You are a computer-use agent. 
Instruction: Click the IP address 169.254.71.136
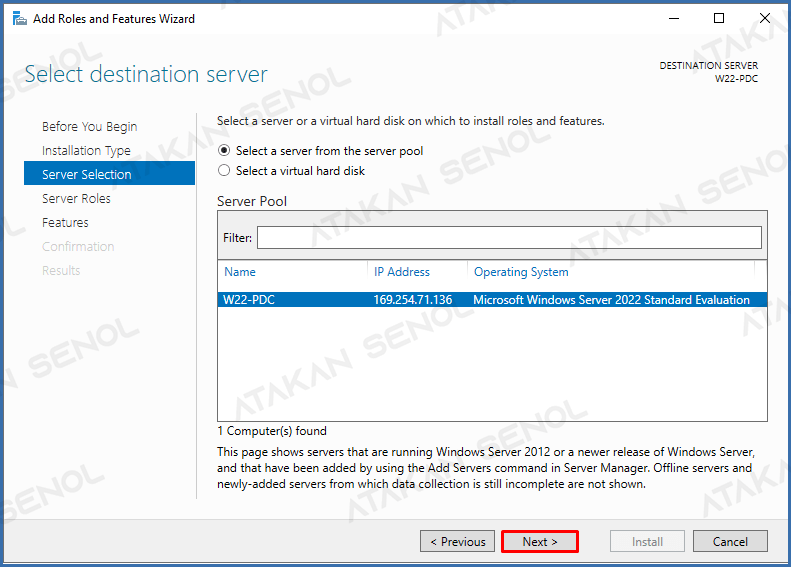[x=413, y=300]
